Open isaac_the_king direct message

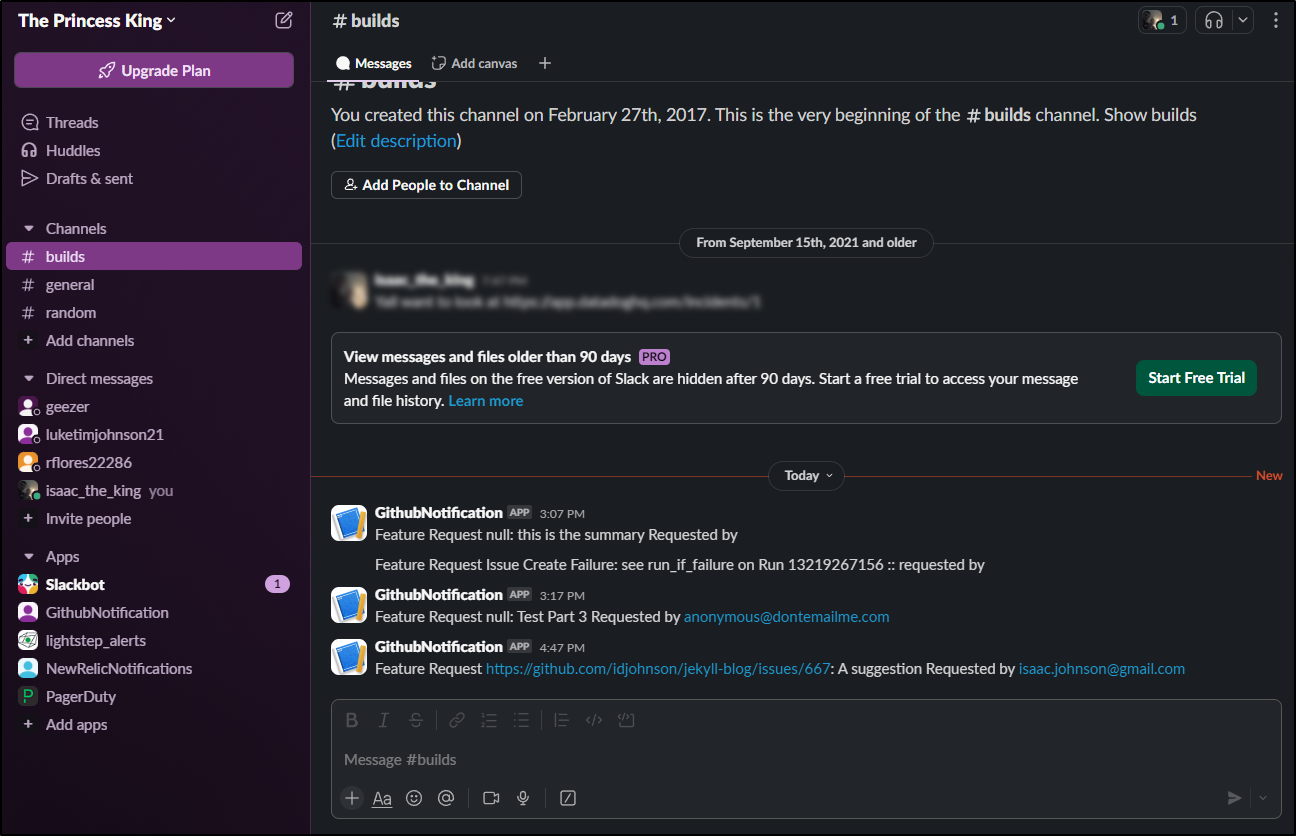(154, 490)
